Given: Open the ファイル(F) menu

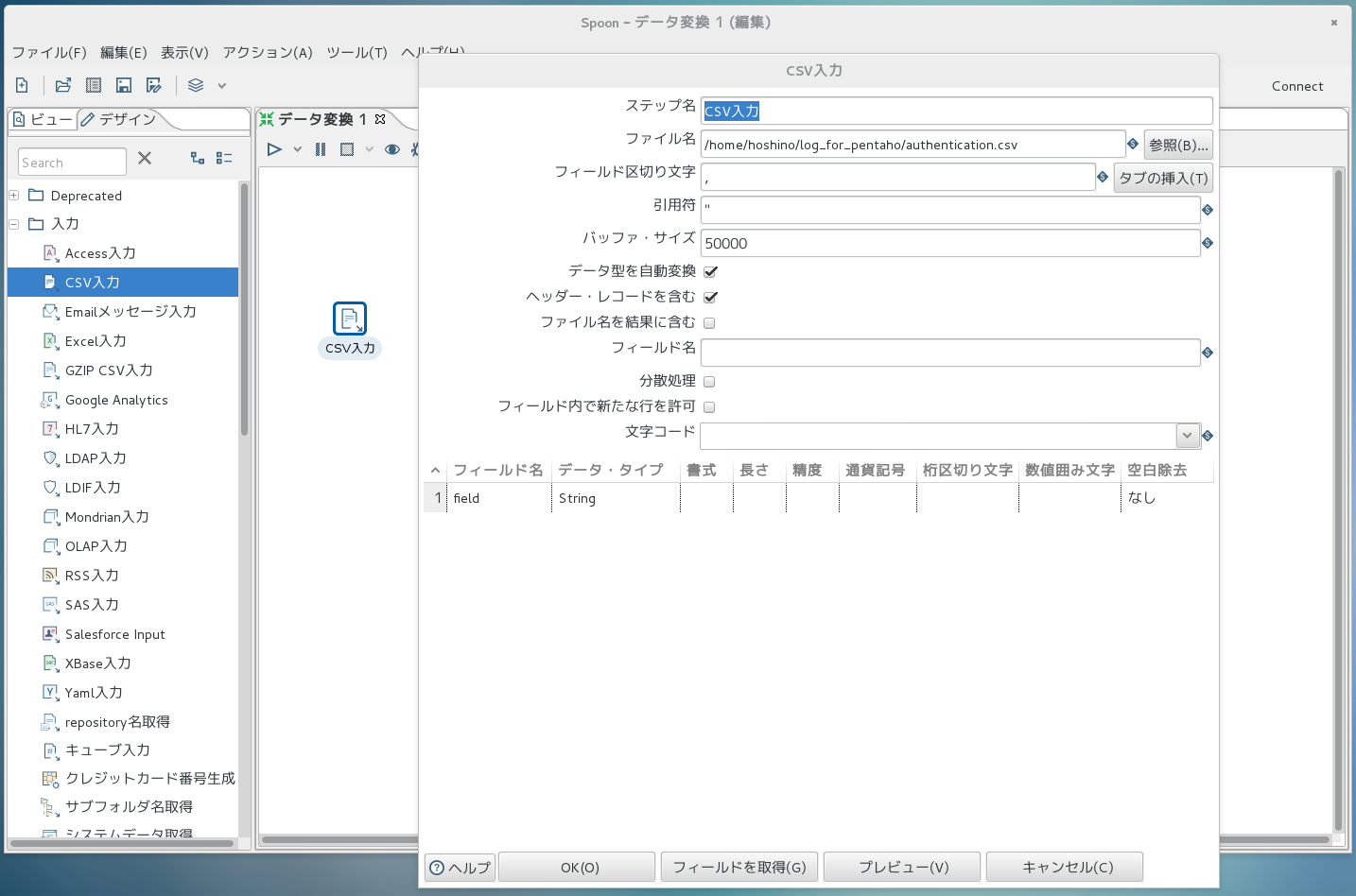Looking at the screenshot, I should [x=49, y=53].
